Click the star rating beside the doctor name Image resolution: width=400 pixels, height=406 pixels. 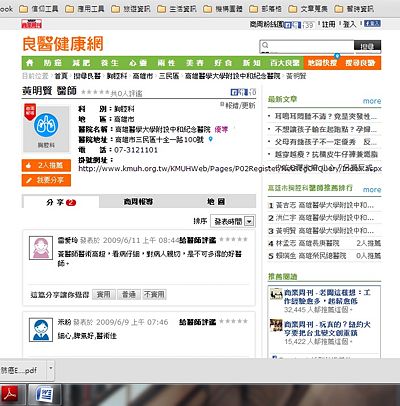coord(95,92)
